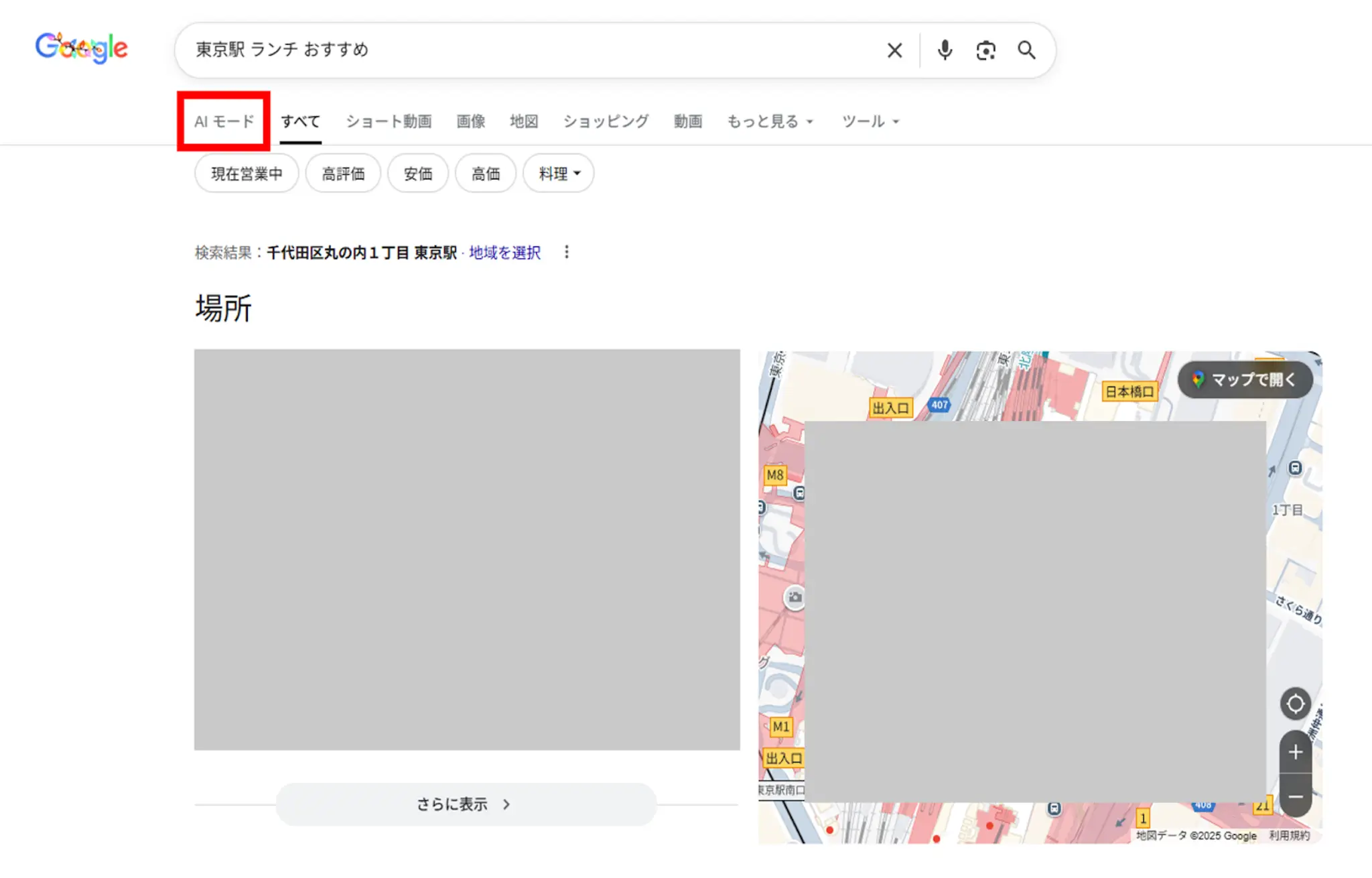Click the マップで開く button
The height and width of the screenshot is (878, 1372).
click(1245, 380)
